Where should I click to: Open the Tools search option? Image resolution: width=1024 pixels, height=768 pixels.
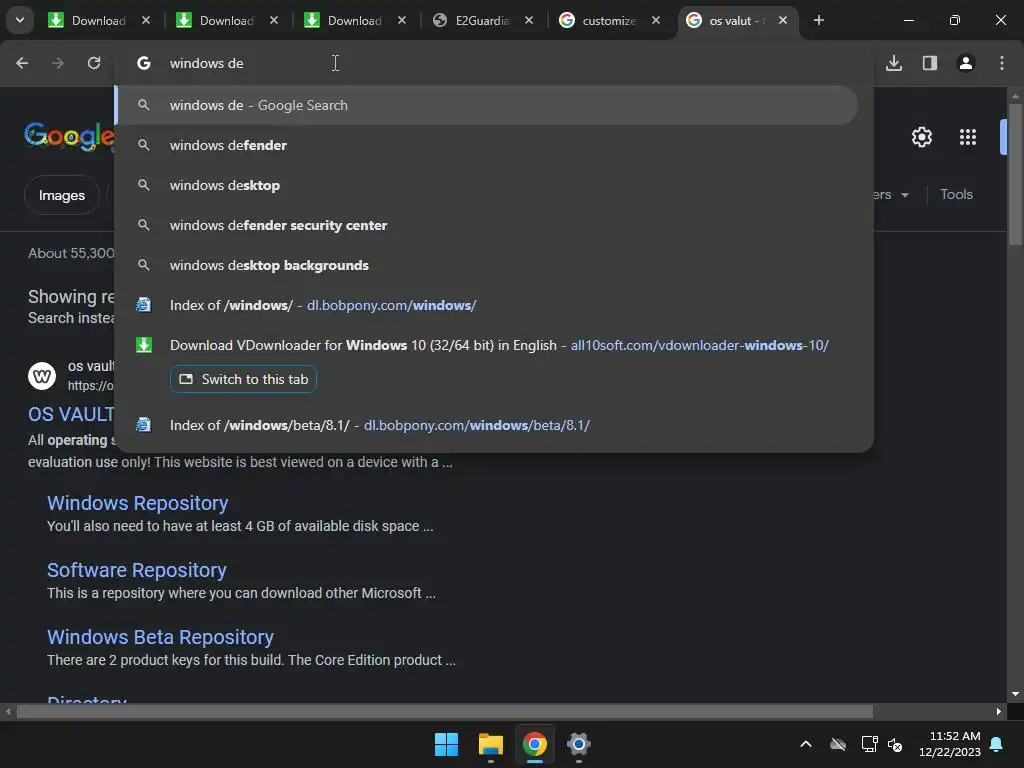956,195
